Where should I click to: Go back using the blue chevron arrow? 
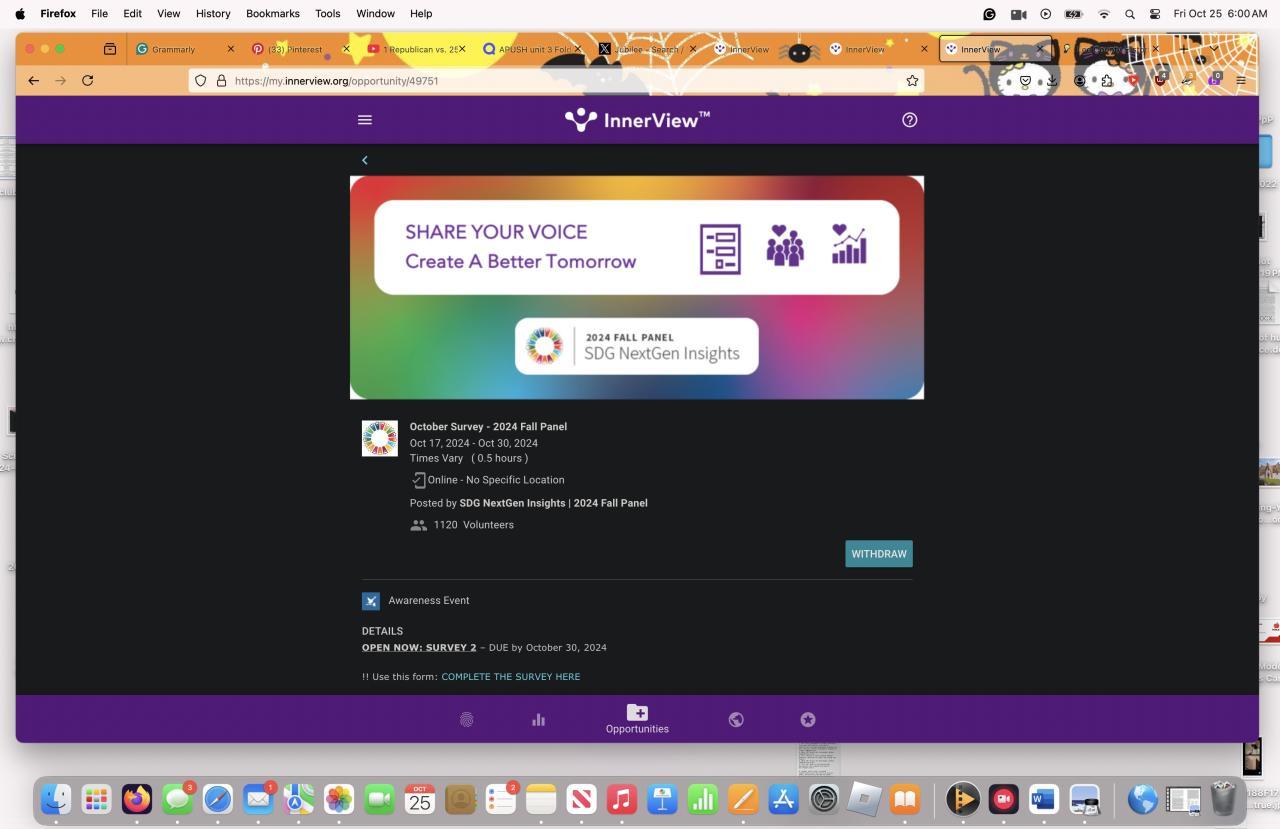tap(365, 160)
